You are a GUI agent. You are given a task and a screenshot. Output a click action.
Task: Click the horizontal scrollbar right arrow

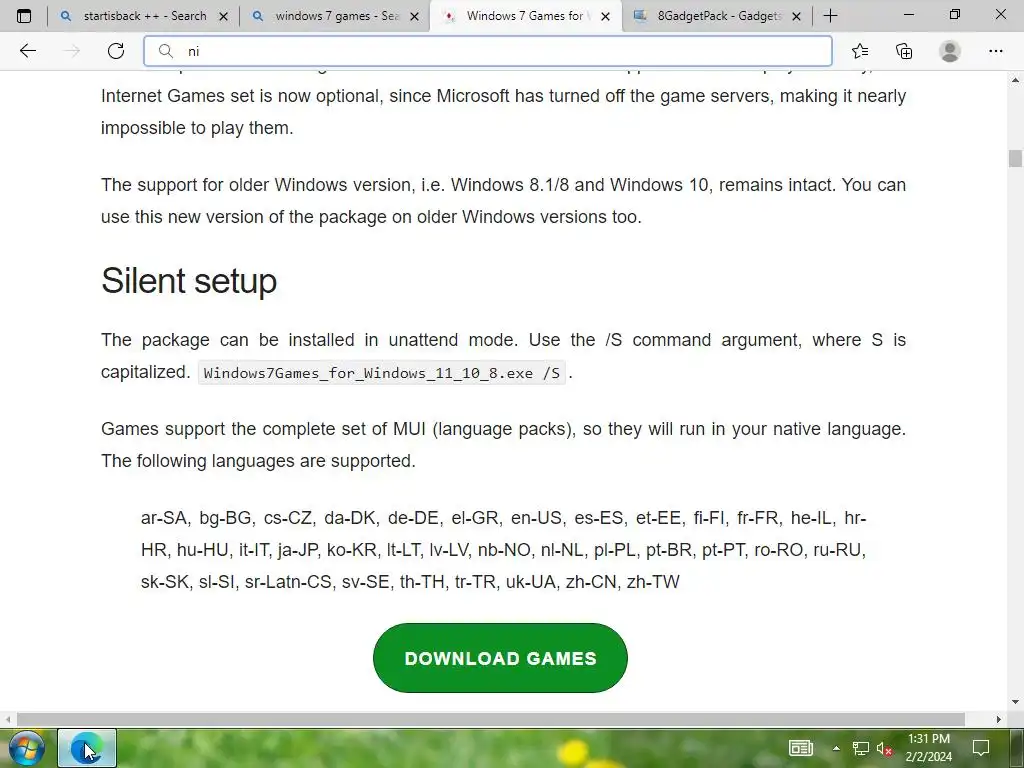point(999,719)
